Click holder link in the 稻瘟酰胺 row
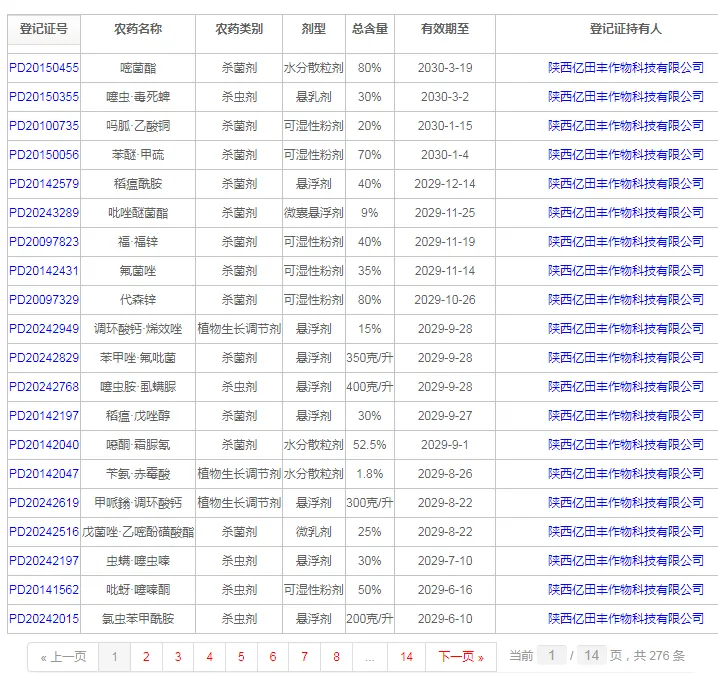 [626, 184]
